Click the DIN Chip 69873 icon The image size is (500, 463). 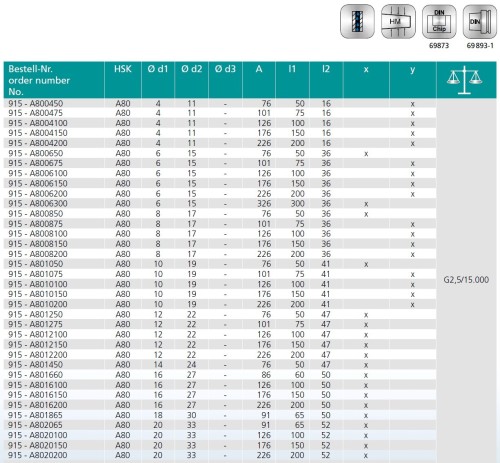pyautogui.click(x=439, y=21)
